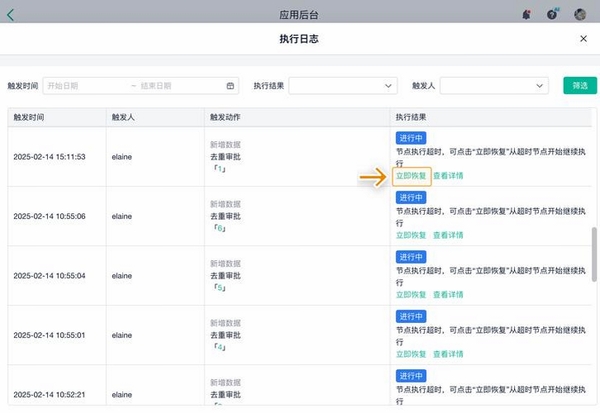Screen dimensions: 600x413
Task: Click the 进行中 badge in the 10:55:06 row
Action: [411, 198]
